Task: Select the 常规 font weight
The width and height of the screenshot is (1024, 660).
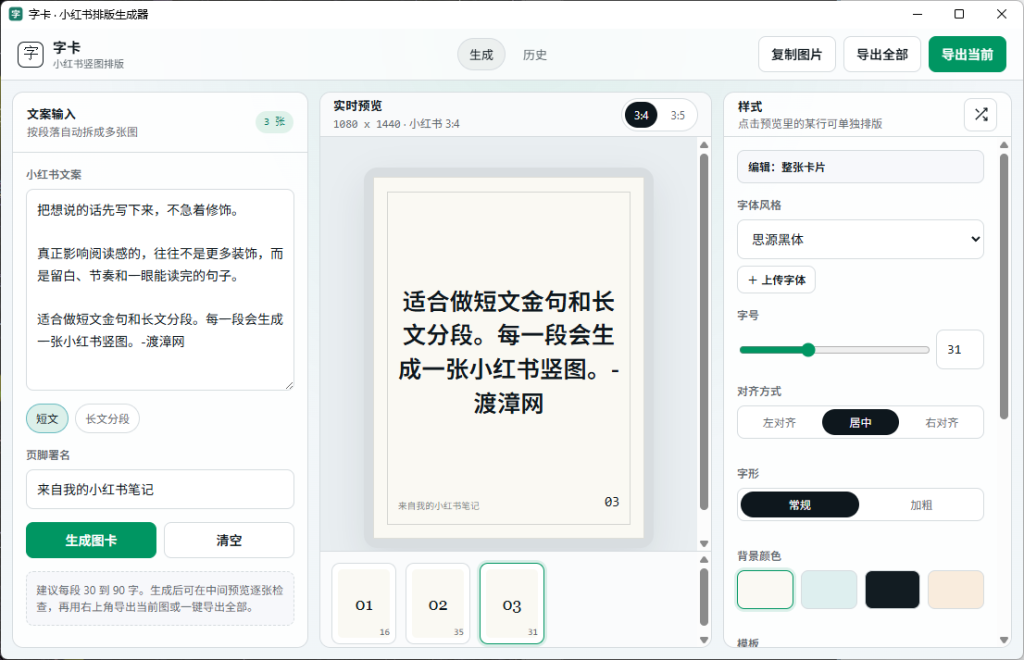Action: click(x=799, y=505)
